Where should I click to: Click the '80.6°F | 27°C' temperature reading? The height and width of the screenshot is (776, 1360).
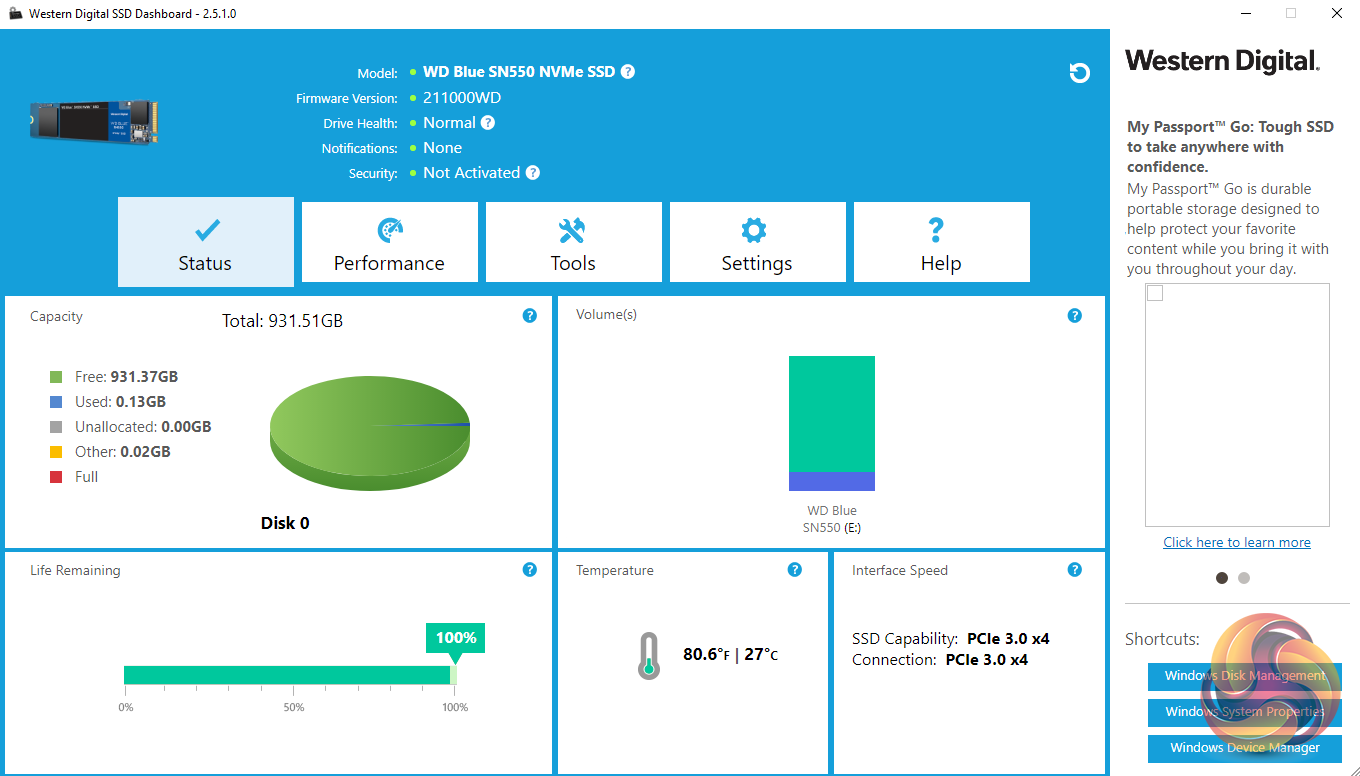(x=730, y=655)
